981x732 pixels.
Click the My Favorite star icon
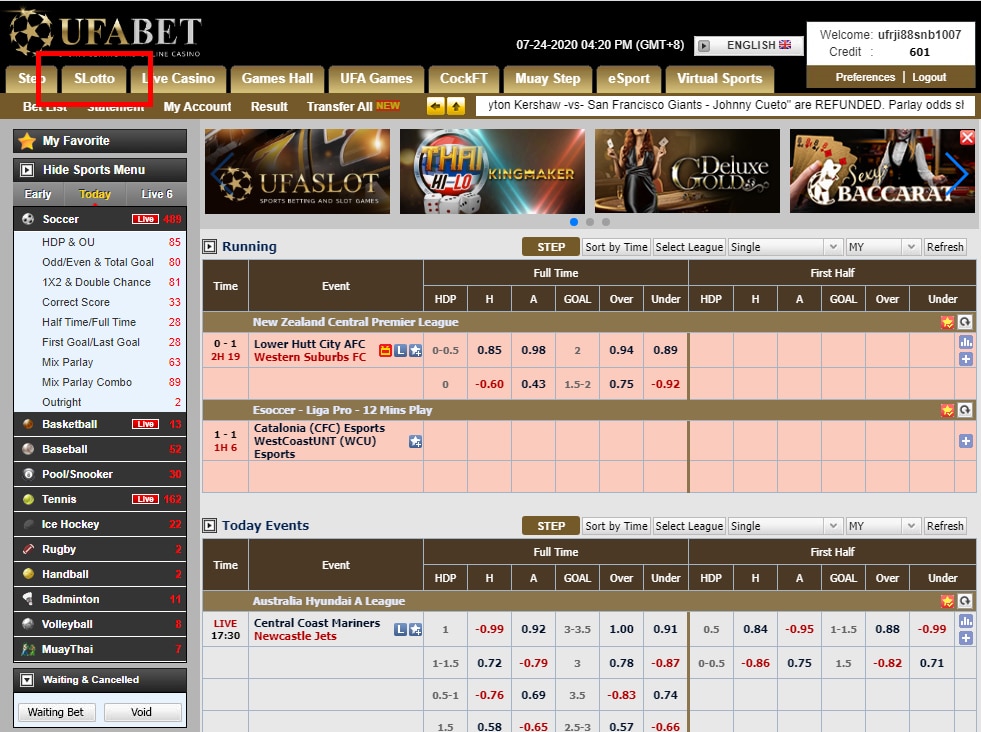(x=27, y=141)
